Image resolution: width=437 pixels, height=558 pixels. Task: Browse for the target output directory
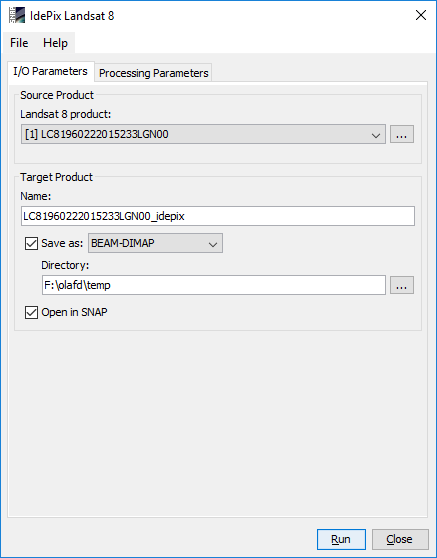(x=402, y=285)
